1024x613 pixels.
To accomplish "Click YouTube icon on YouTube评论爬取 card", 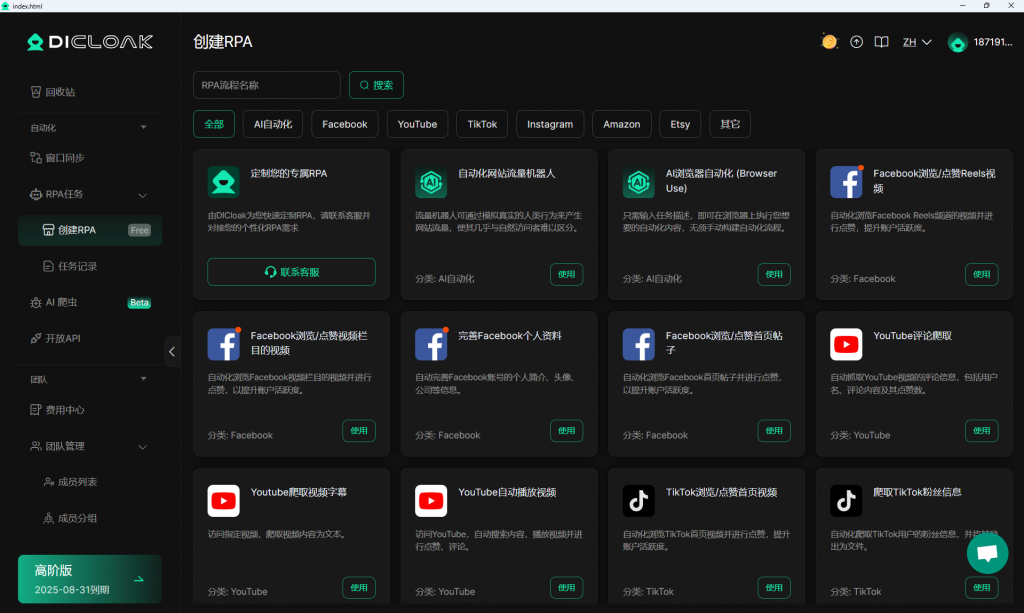I will [846, 344].
